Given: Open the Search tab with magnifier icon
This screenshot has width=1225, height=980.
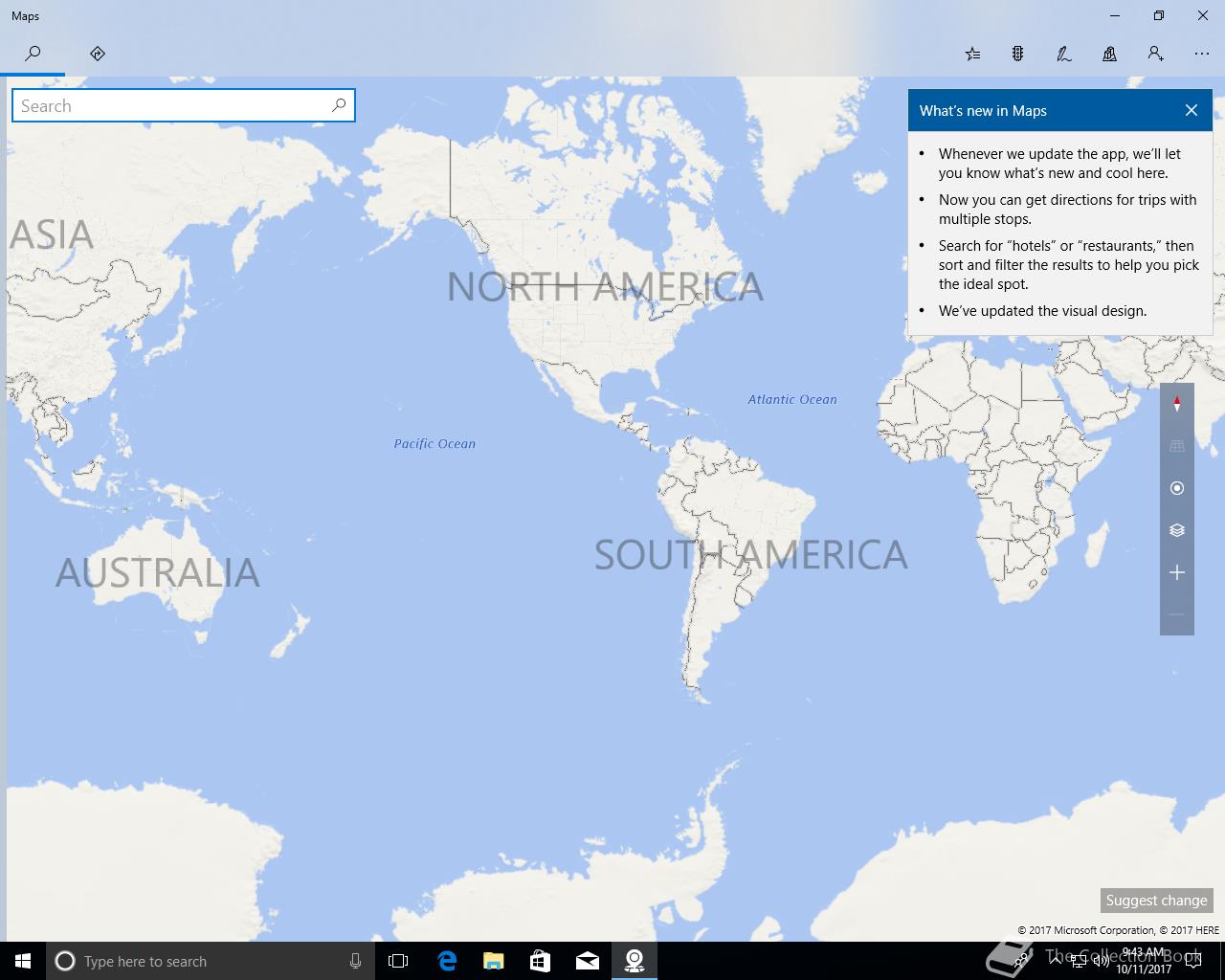Looking at the screenshot, I should coord(33,54).
